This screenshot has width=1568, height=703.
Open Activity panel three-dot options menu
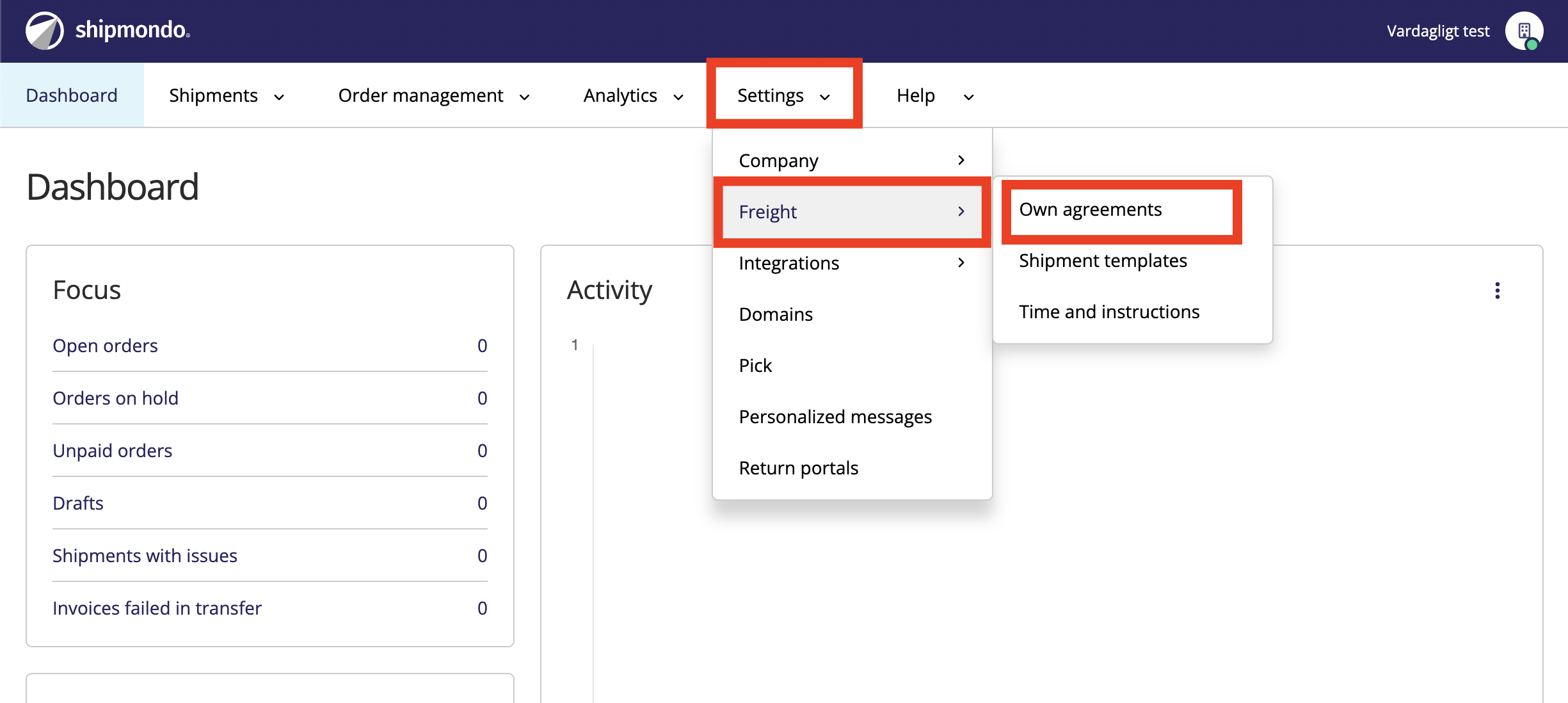click(x=1497, y=291)
